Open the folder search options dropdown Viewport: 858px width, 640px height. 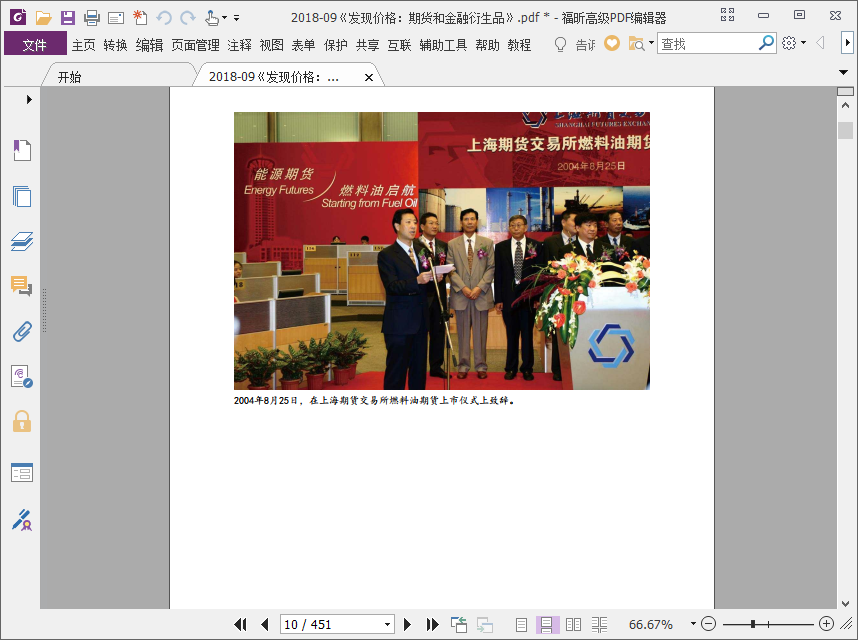point(651,43)
